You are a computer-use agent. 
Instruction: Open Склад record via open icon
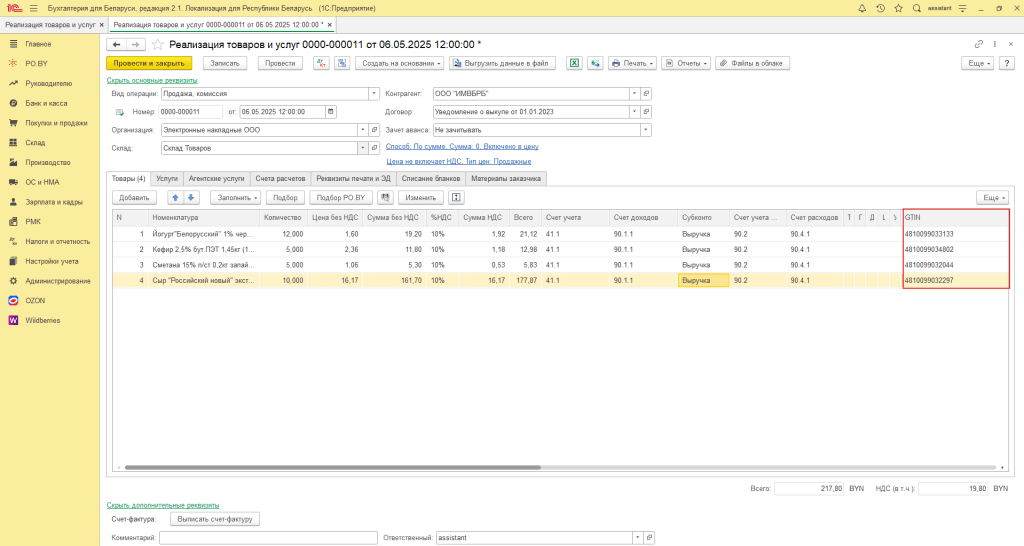tap(374, 148)
